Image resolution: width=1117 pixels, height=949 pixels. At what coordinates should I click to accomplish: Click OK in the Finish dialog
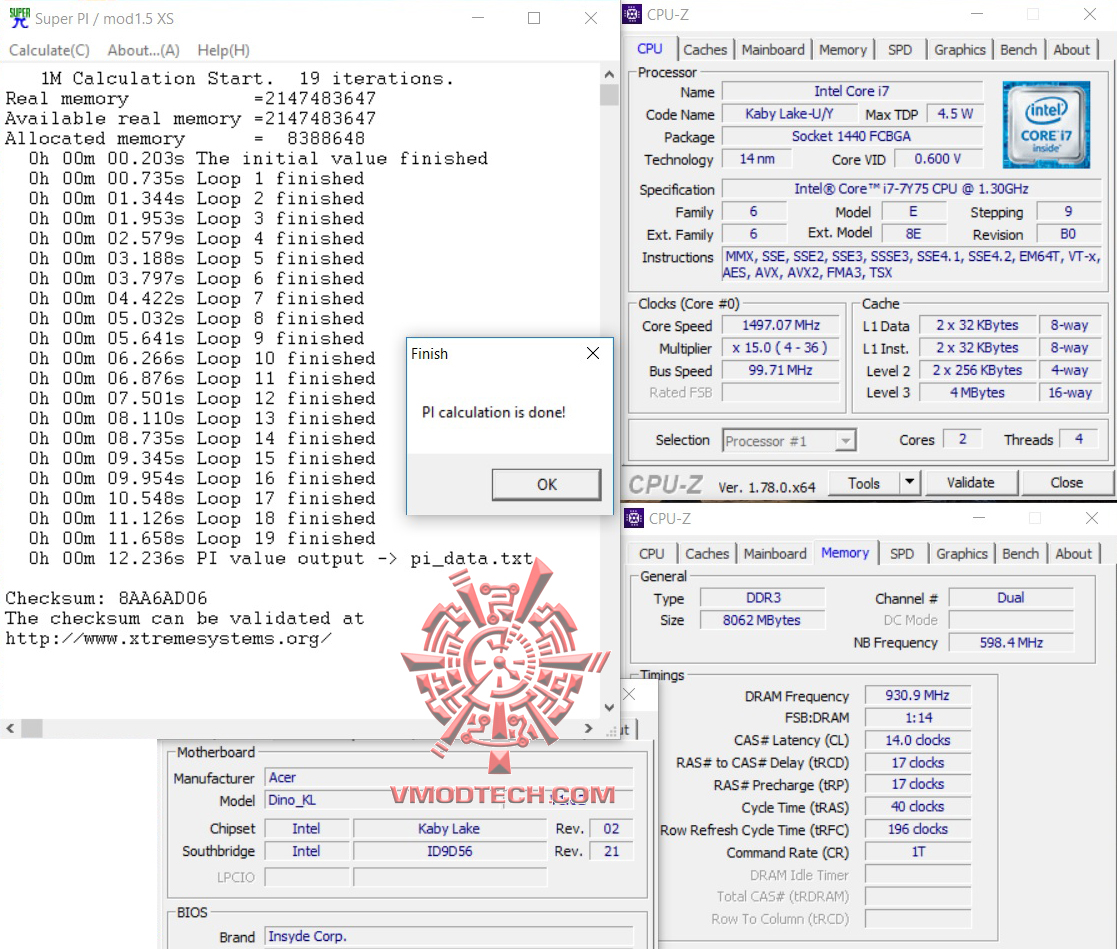546,484
